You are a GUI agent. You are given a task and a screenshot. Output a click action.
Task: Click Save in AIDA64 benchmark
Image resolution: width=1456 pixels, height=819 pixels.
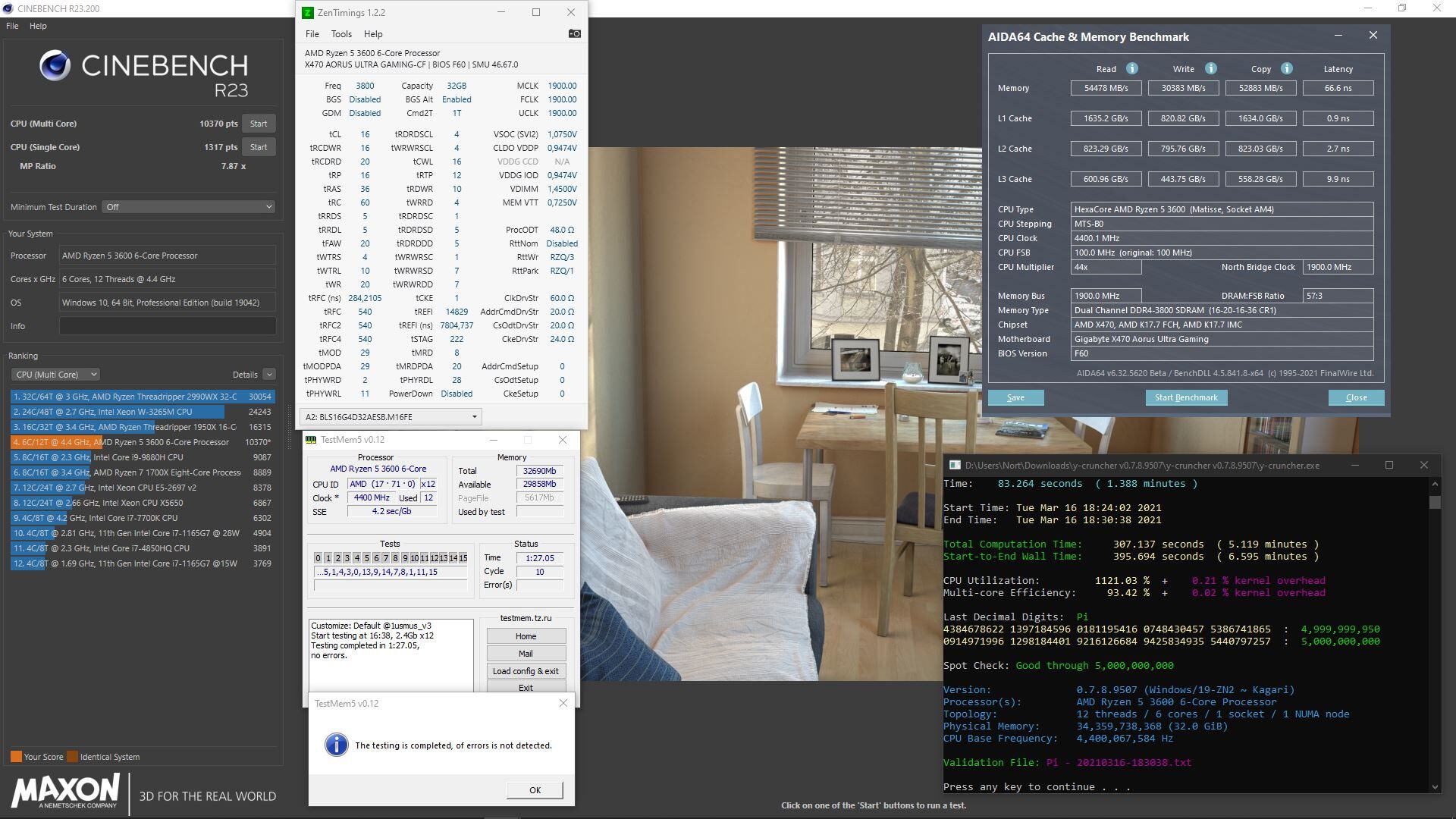coord(1015,398)
